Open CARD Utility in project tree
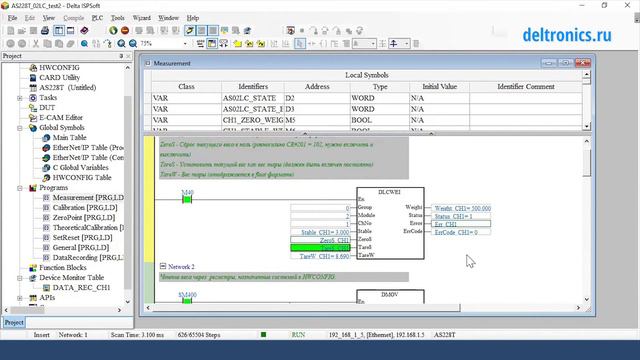This screenshot has width=640, height=360. (x=60, y=78)
